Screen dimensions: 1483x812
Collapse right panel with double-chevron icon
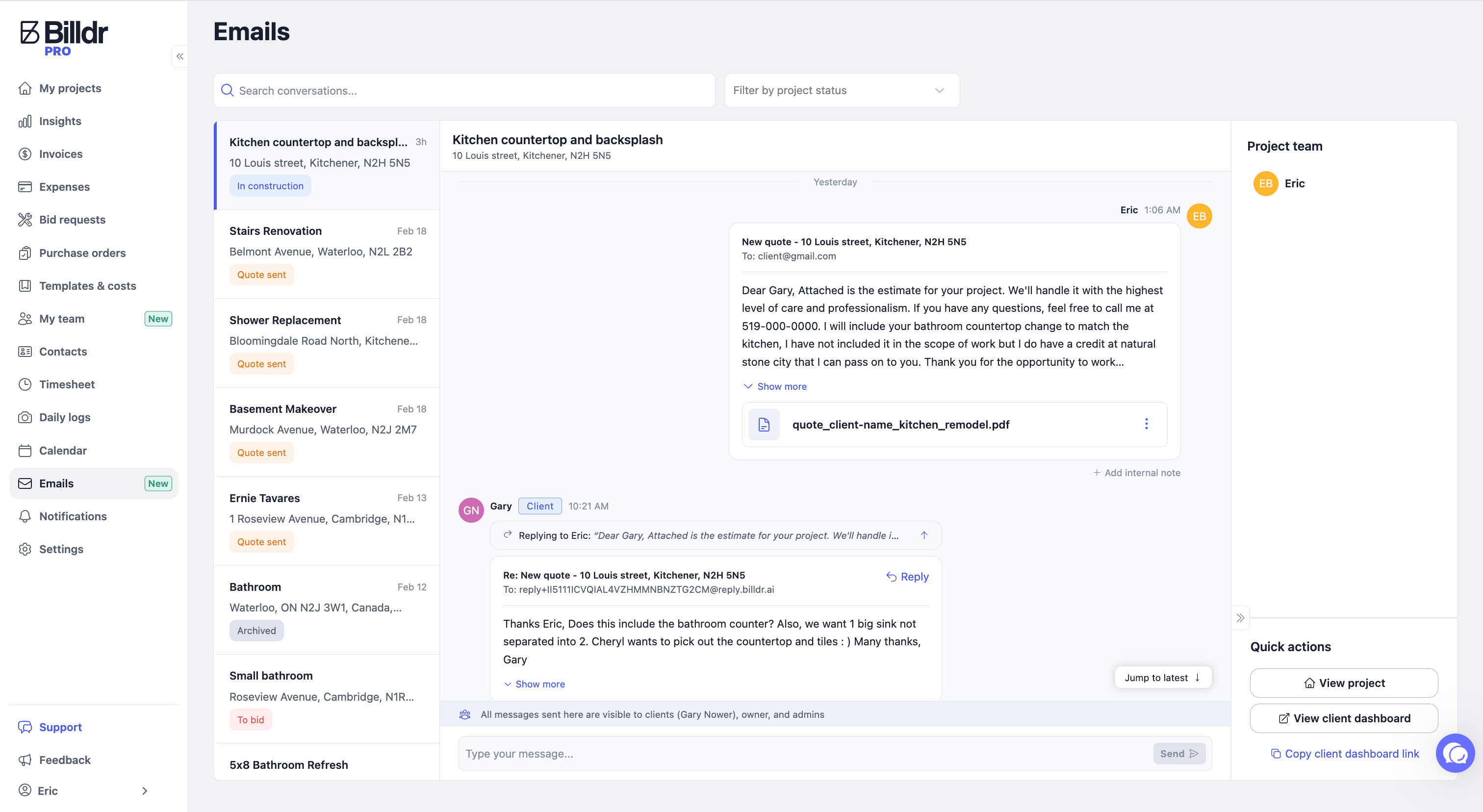[1240, 618]
